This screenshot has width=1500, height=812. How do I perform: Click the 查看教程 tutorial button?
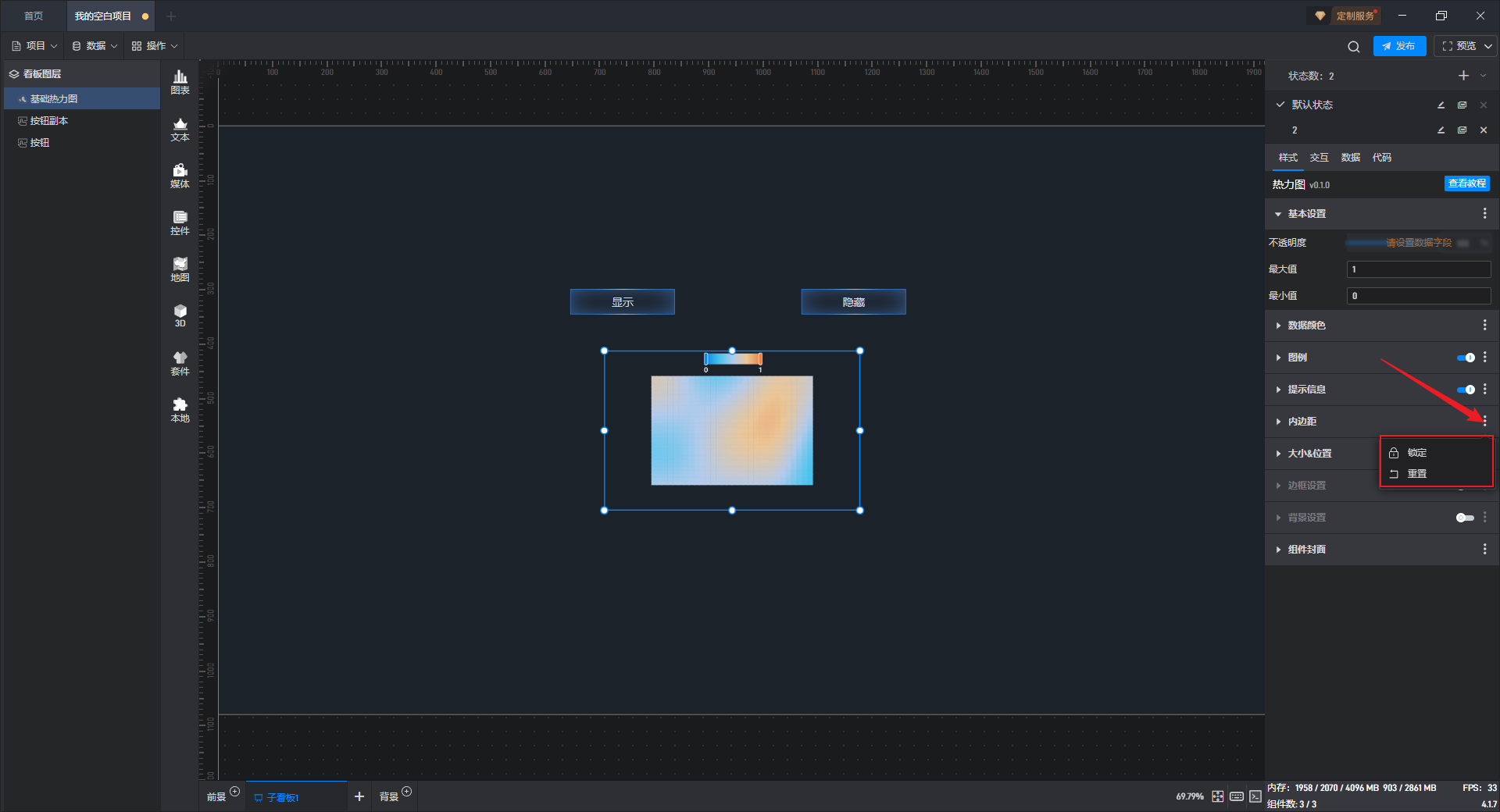click(x=1466, y=183)
